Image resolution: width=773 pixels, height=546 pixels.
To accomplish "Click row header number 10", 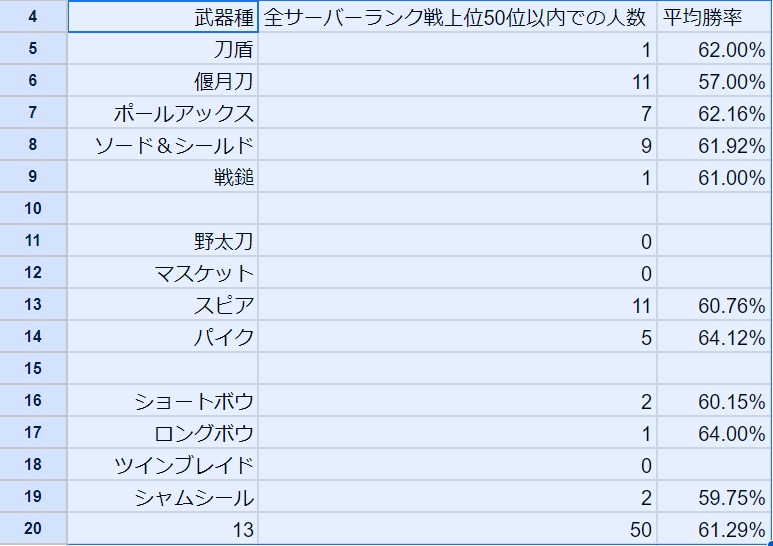I will pos(33,209).
